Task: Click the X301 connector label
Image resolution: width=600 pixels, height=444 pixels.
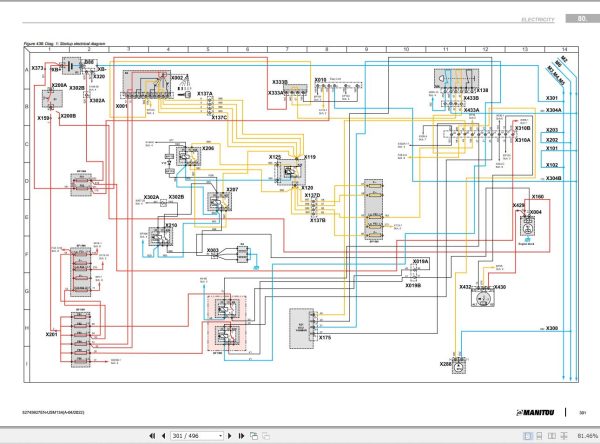Action: click(x=551, y=98)
